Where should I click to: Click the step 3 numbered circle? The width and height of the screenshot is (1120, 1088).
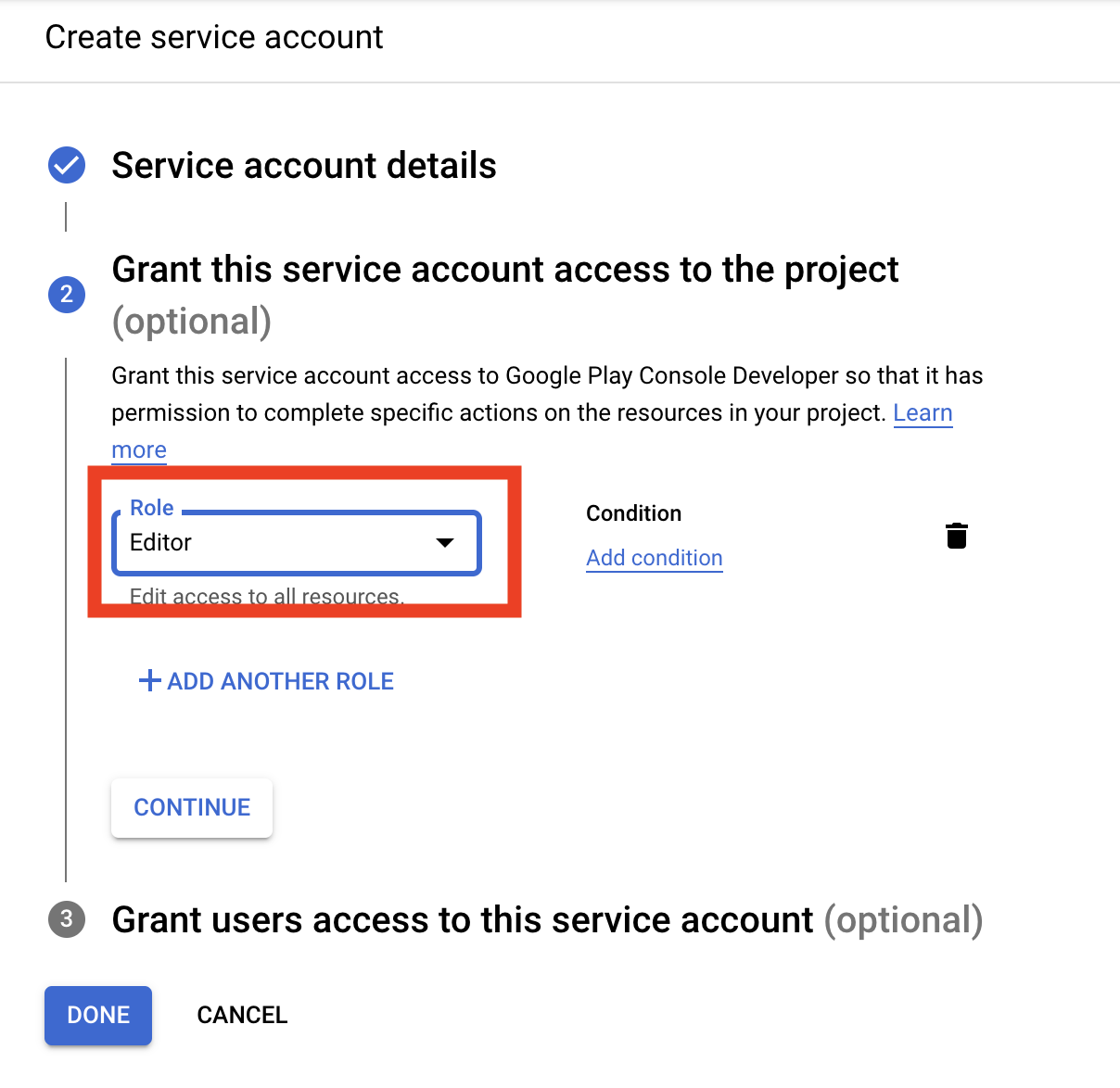pos(66,919)
